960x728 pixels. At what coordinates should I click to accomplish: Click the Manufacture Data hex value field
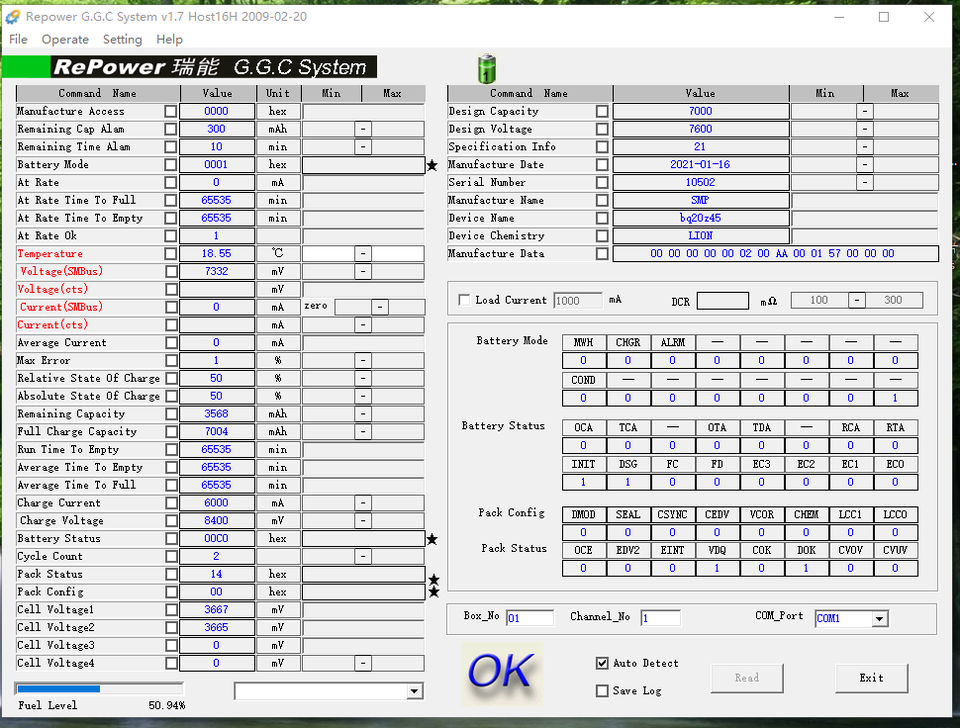tap(775, 253)
